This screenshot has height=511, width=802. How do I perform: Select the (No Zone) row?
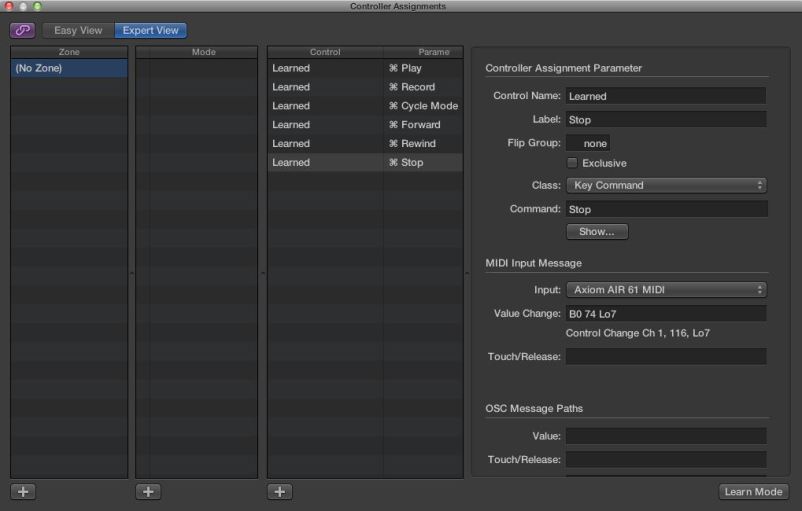coord(69,68)
